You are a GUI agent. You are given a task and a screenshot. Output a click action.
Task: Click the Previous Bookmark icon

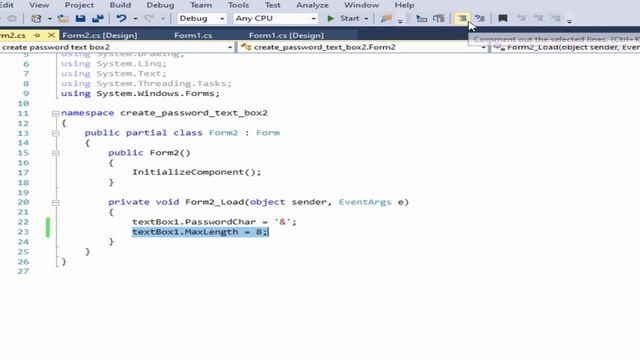point(521,19)
